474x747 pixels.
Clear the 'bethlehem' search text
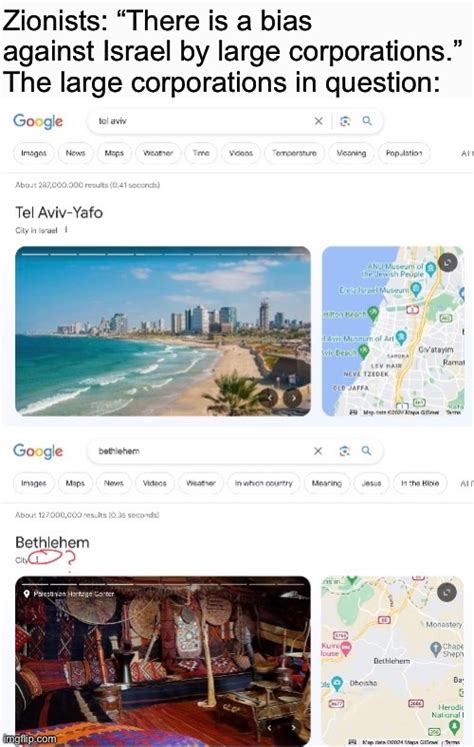318,451
